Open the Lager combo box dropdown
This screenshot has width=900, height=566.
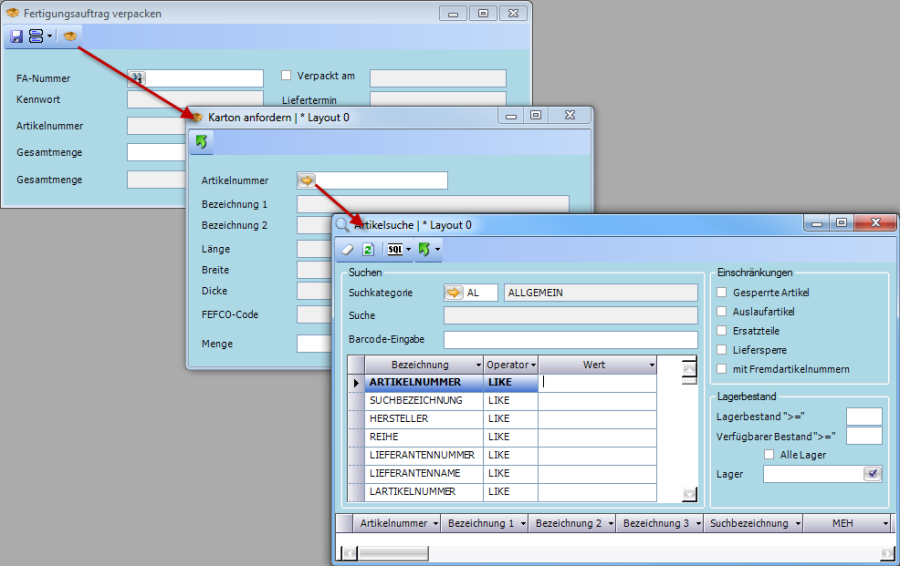point(872,474)
